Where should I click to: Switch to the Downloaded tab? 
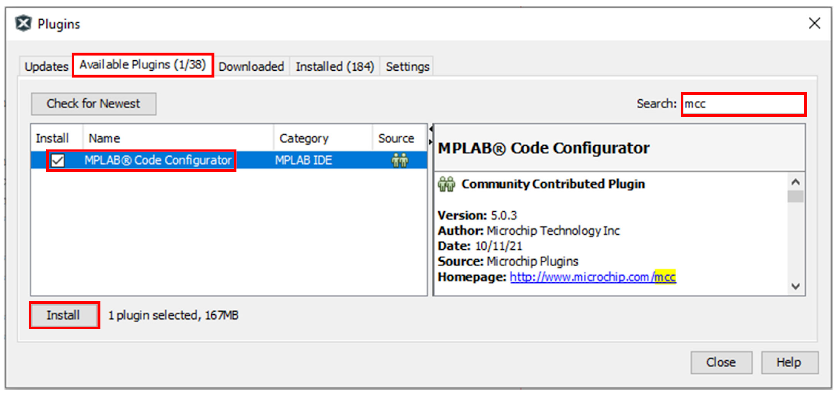(251, 67)
